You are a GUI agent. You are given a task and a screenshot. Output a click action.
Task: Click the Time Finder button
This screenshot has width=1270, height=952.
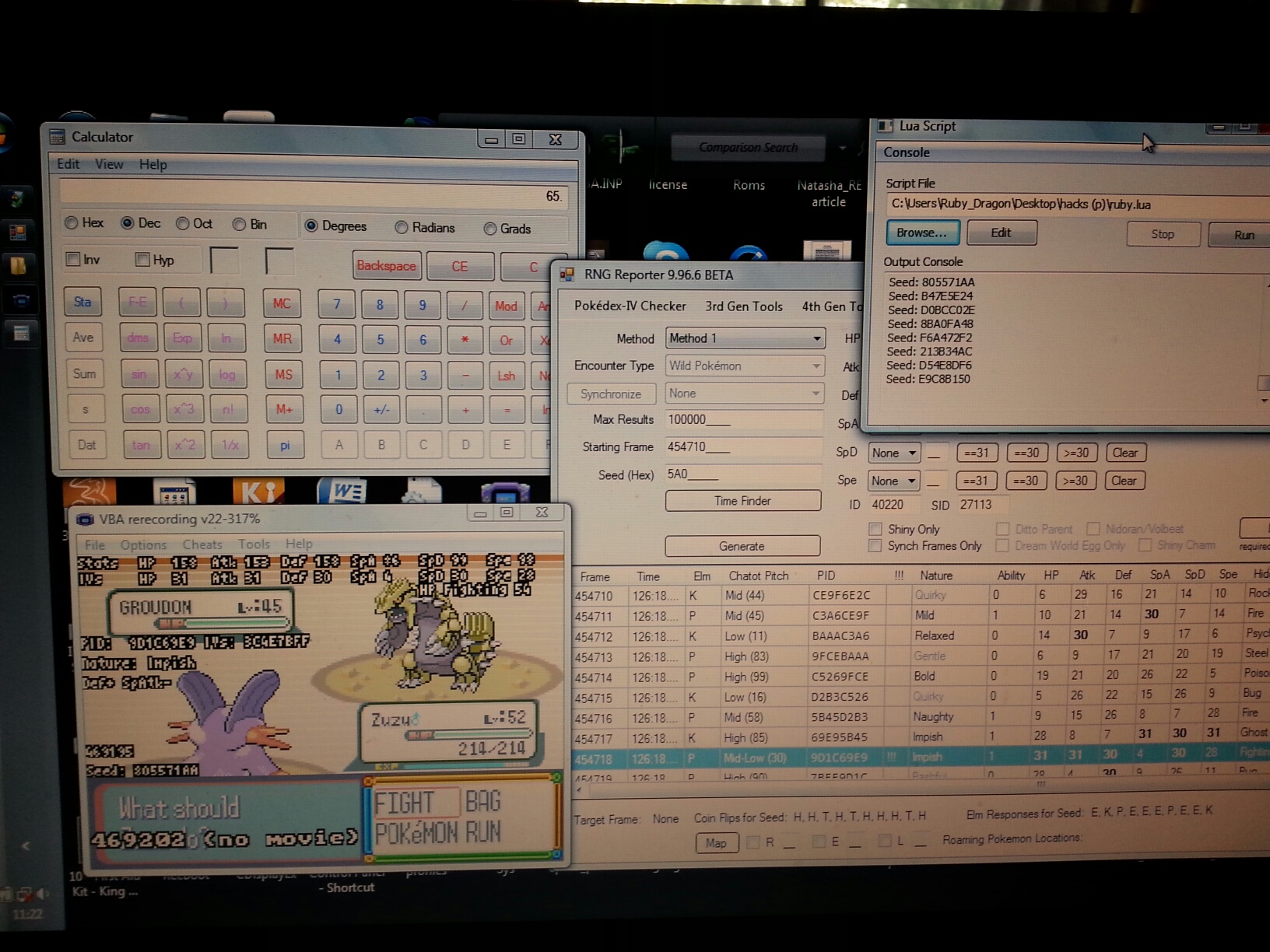pos(742,501)
